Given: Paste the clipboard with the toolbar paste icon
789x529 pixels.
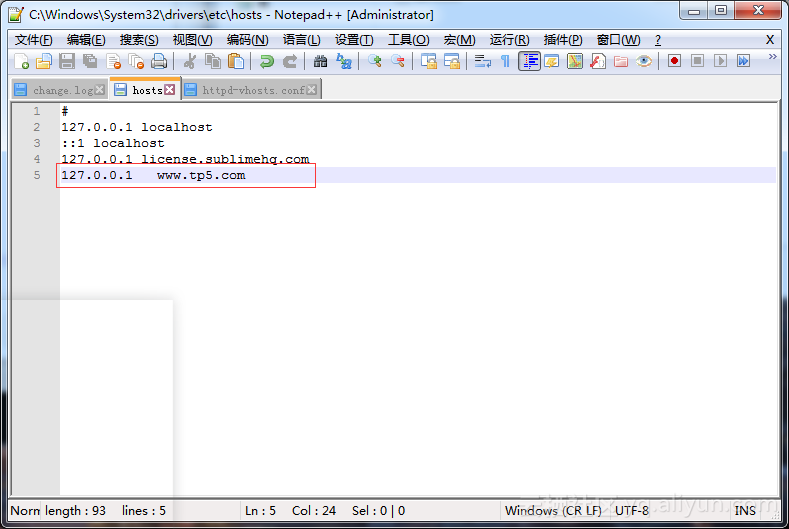Looking at the screenshot, I should pos(235,61).
